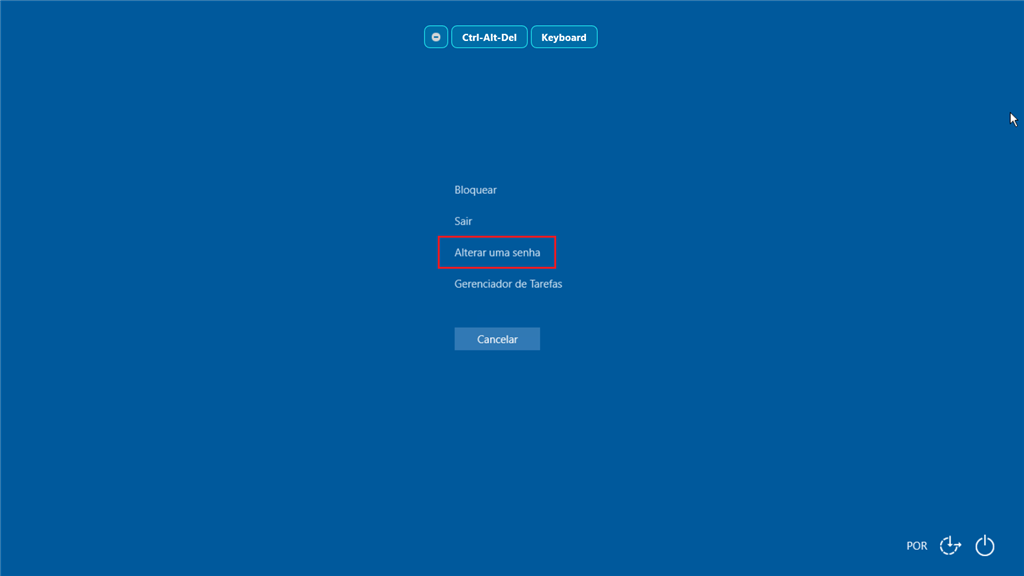Click the power icon
The image size is (1024, 576).
(985, 545)
